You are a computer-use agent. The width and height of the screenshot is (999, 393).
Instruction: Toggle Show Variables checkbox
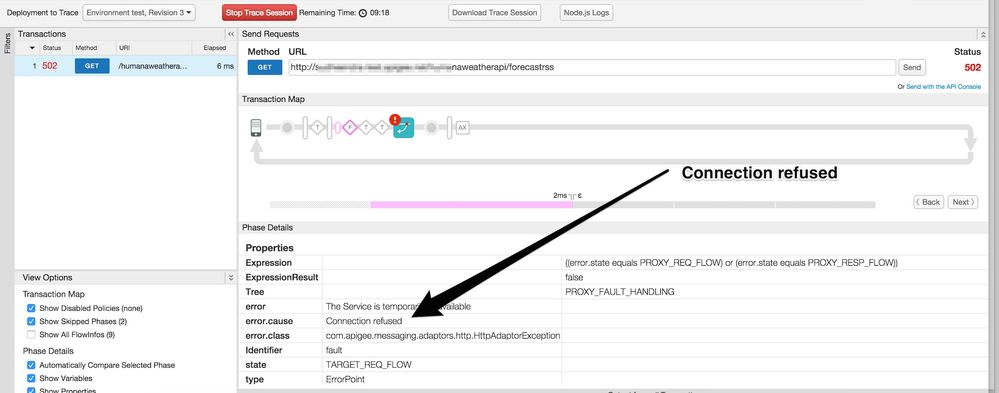pos(31,378)
